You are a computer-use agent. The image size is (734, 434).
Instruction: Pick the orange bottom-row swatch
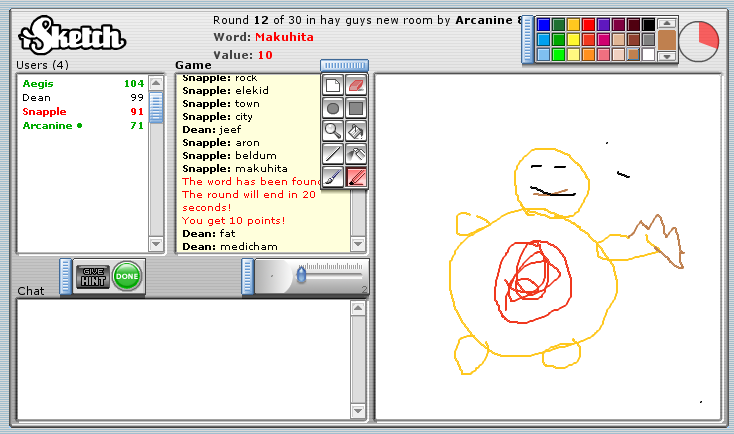click(x=588, y=55)
